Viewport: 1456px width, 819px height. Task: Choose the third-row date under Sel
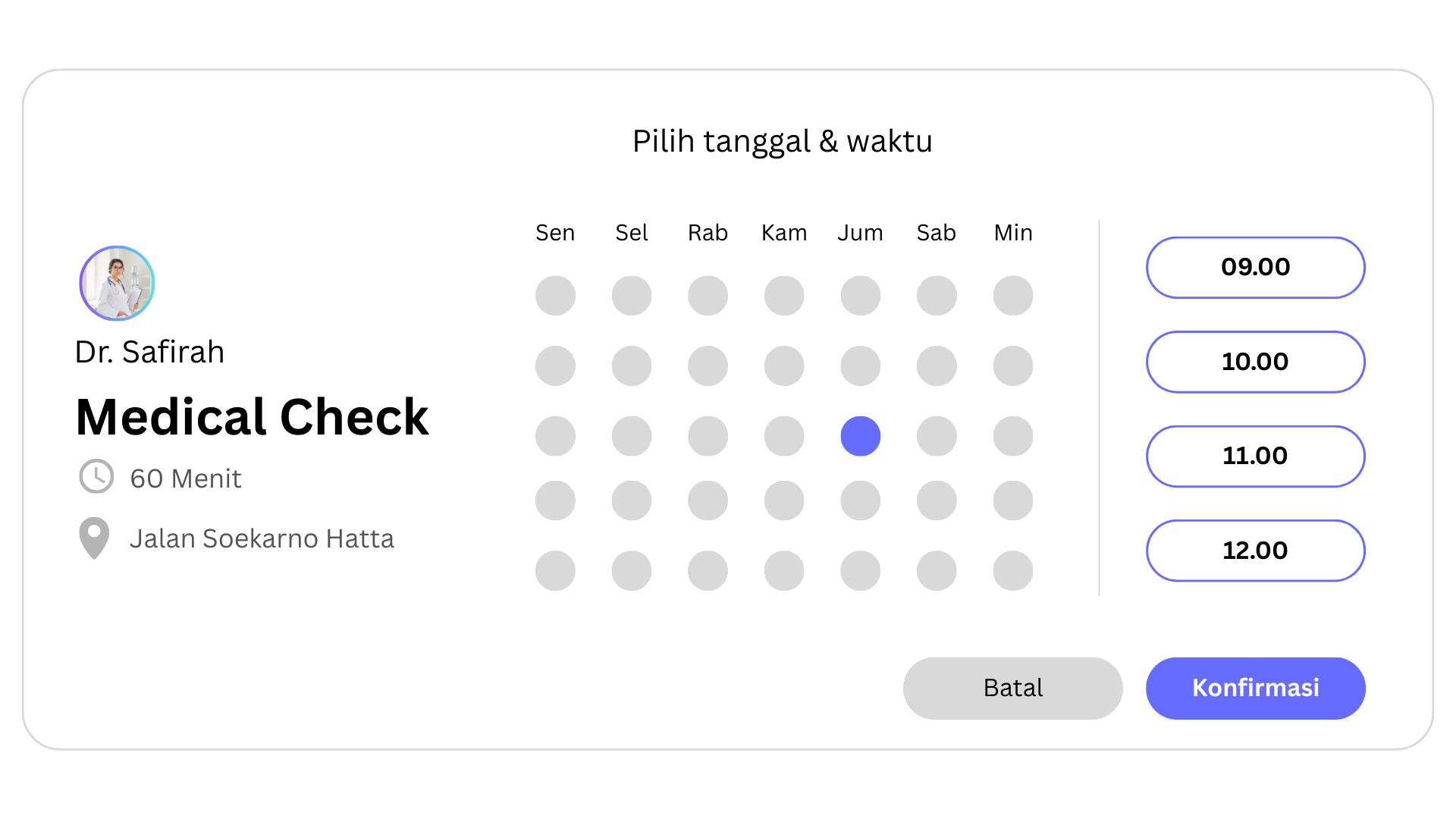632,436
